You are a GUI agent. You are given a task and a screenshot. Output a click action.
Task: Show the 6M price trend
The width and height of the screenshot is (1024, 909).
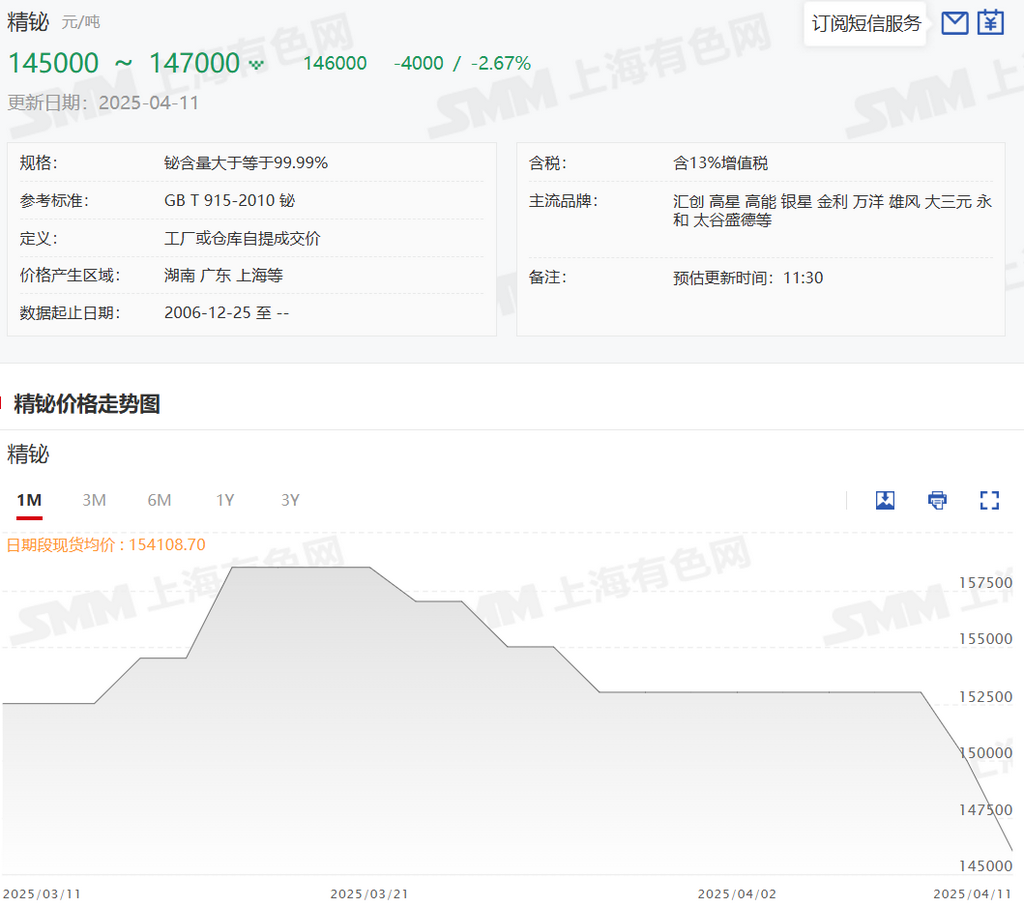point(159,500)
